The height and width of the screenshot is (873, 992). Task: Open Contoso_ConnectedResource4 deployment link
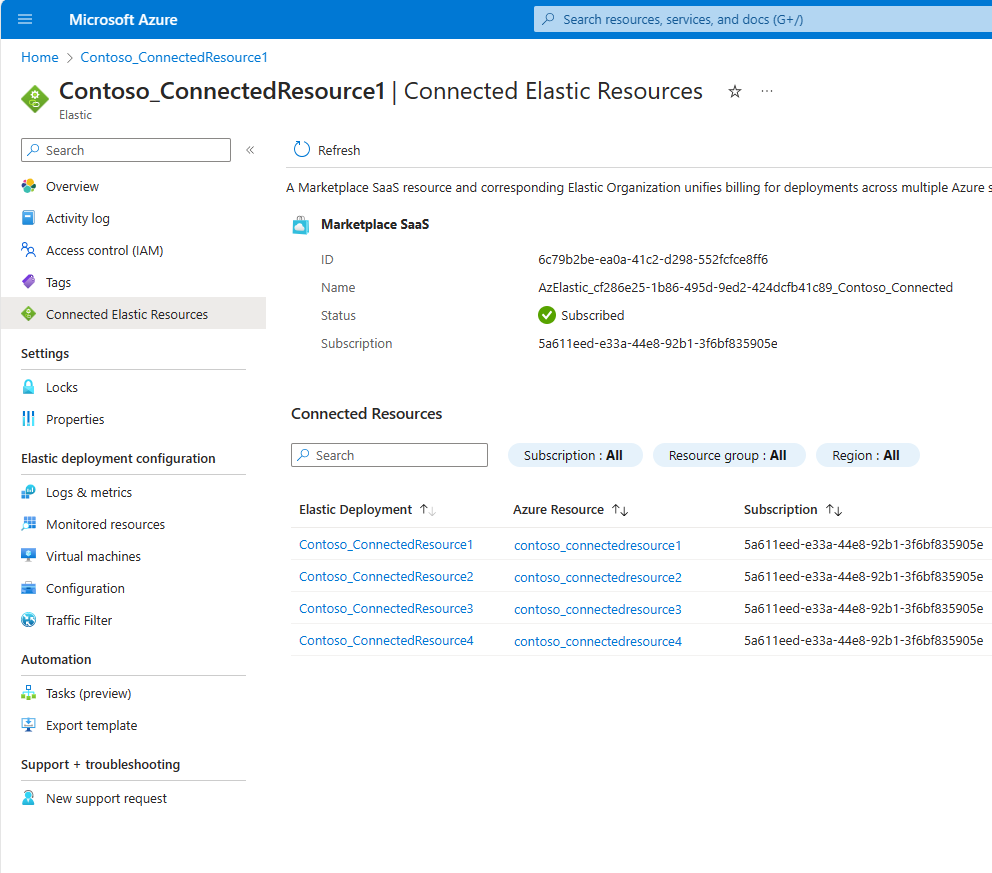pos(386,641)
